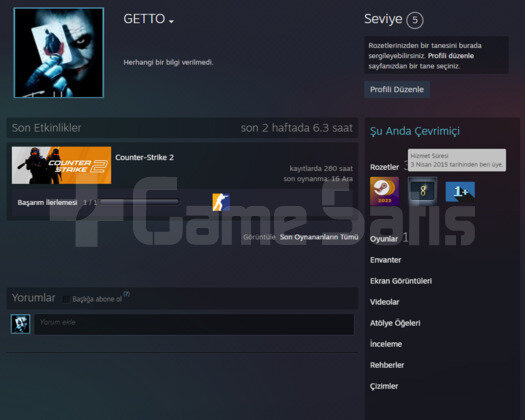Screen dimensions: 525x420
Task: Open the 1+ game collector badge
Action: coord(460,191)
